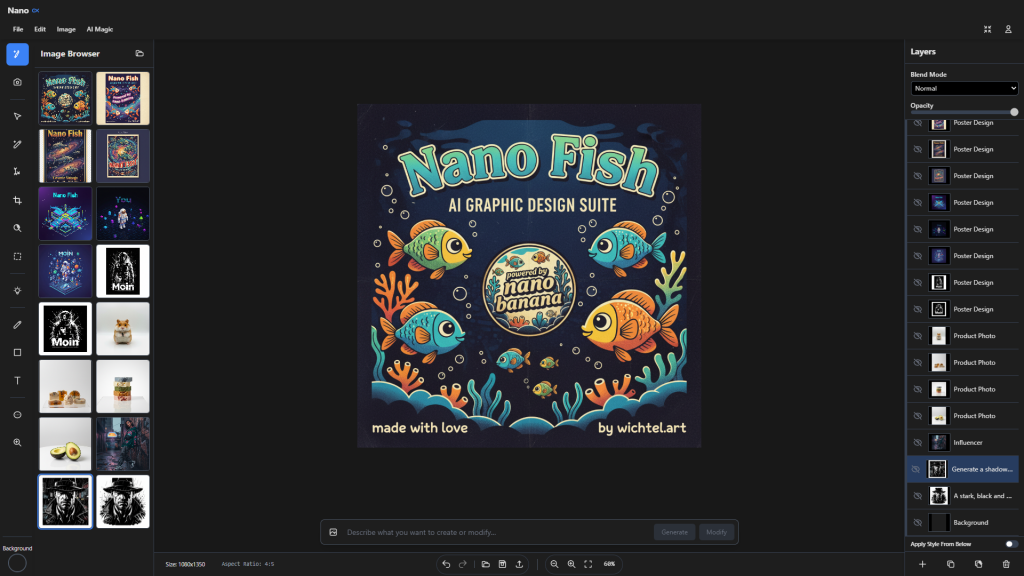Click the Export upload icon

[x=520, y=563]
